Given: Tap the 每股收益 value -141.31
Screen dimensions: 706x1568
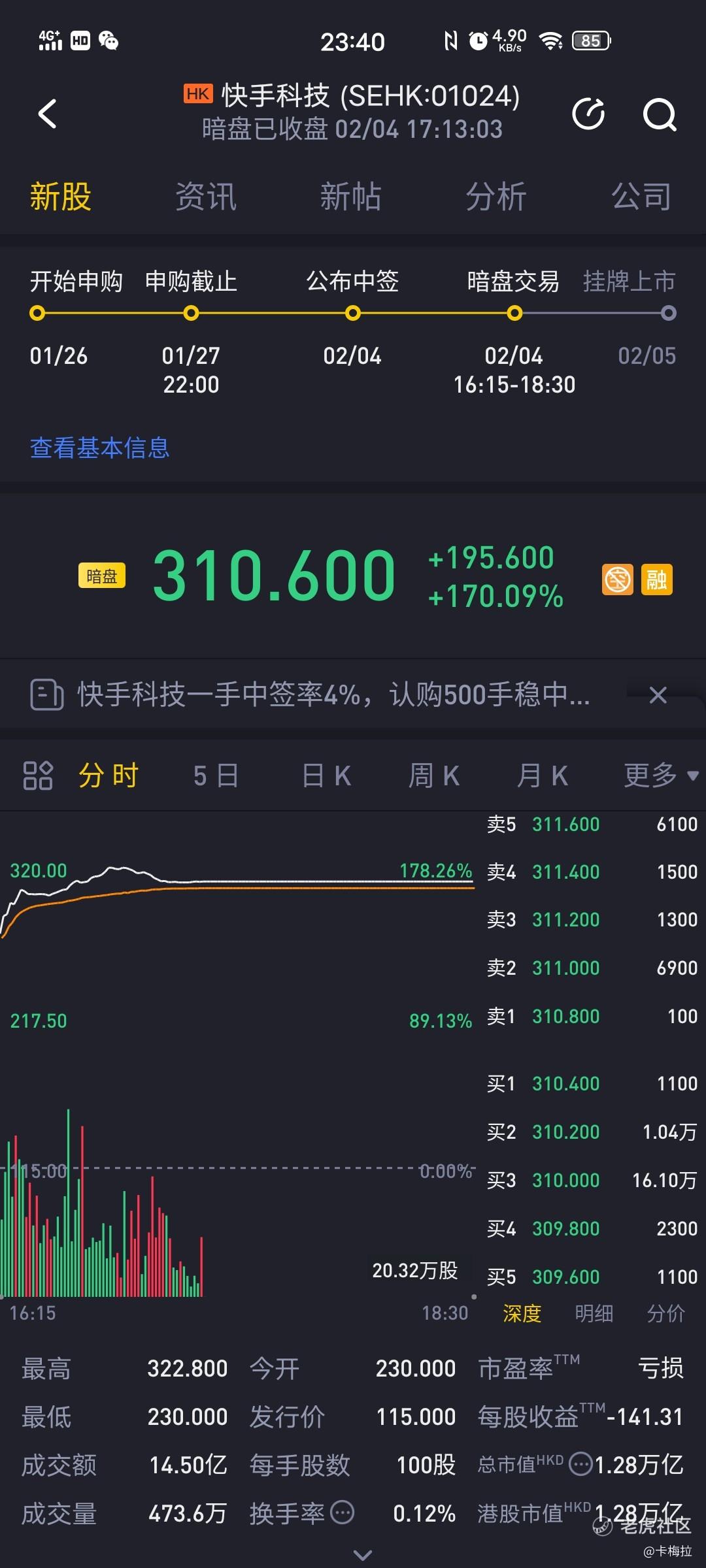Looking at the screenshot, I should [x=645, y=1416].
